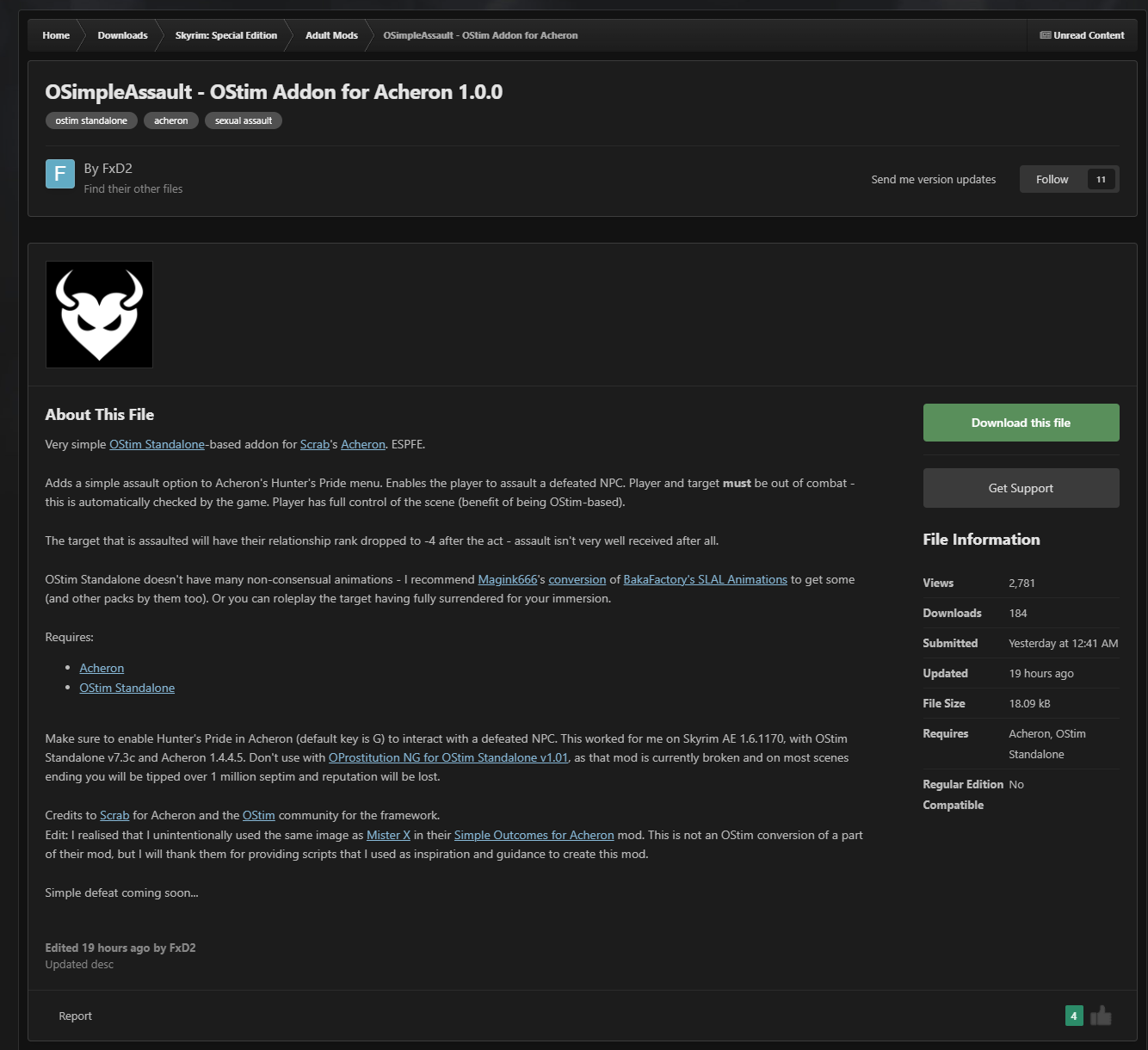Viewport: 1148px width, 1050px height.
Task: Click the 'File Information' heading
Action: pos(981,540)
